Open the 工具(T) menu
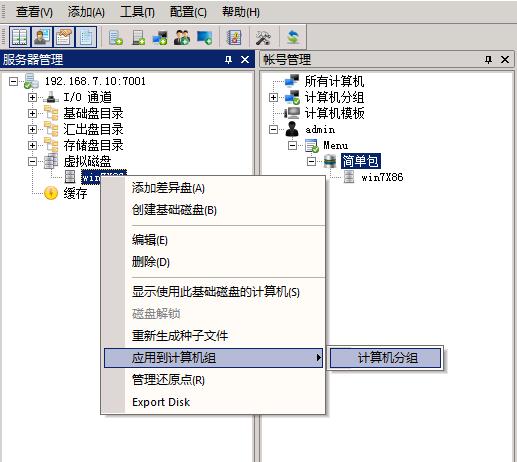The width and height of the screenshot is (517, 462). (x=137, y=12)
